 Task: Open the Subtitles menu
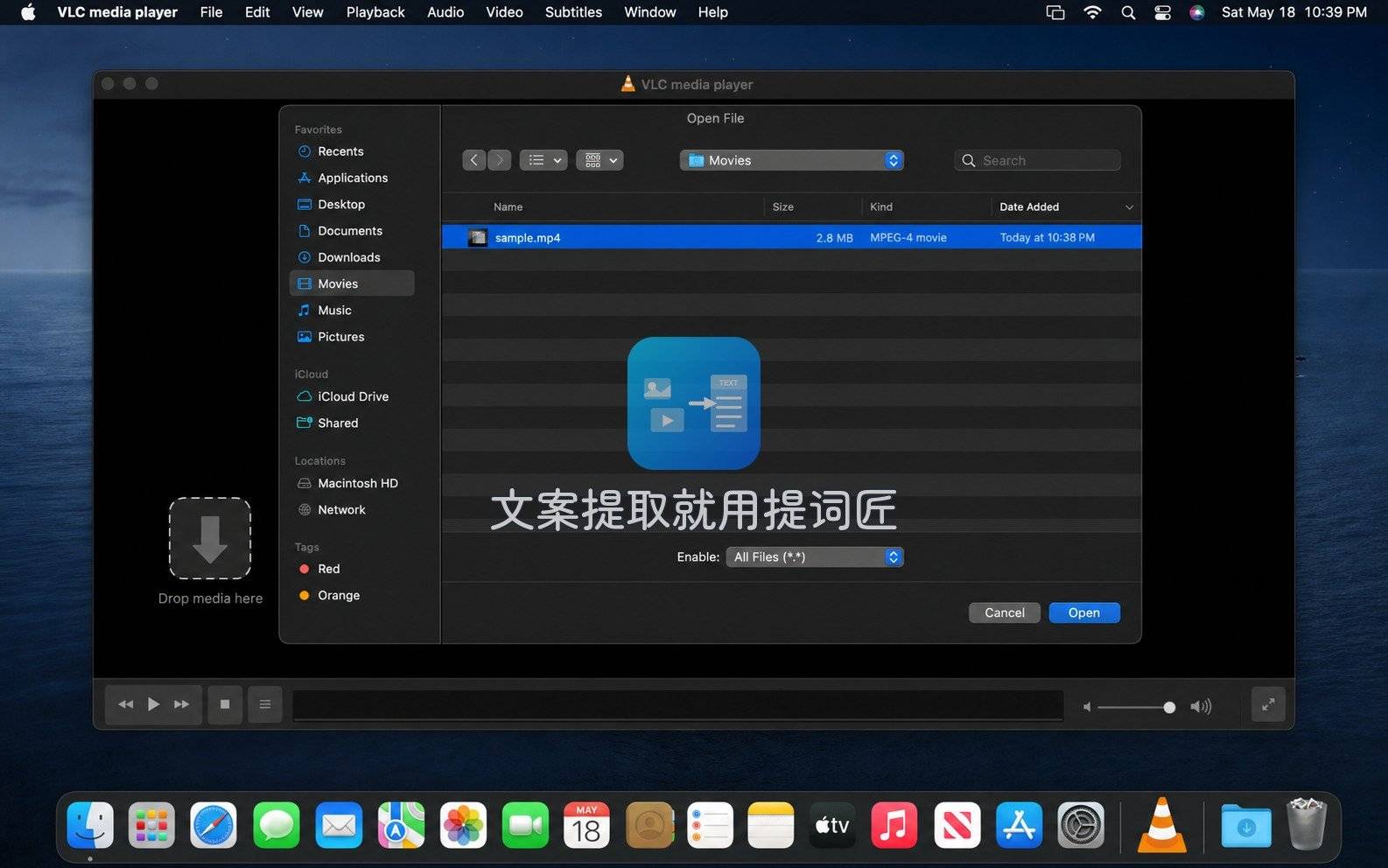click(573, 12)
